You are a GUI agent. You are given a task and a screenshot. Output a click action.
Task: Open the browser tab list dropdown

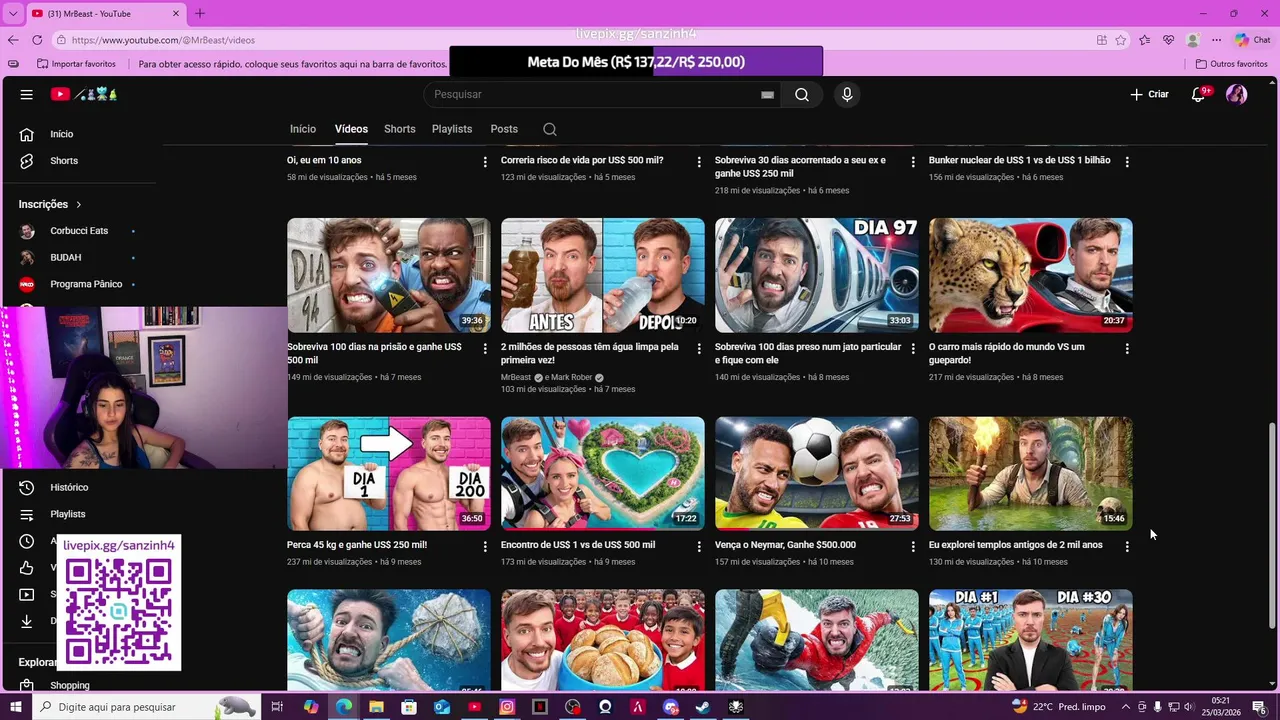point(13,13)
